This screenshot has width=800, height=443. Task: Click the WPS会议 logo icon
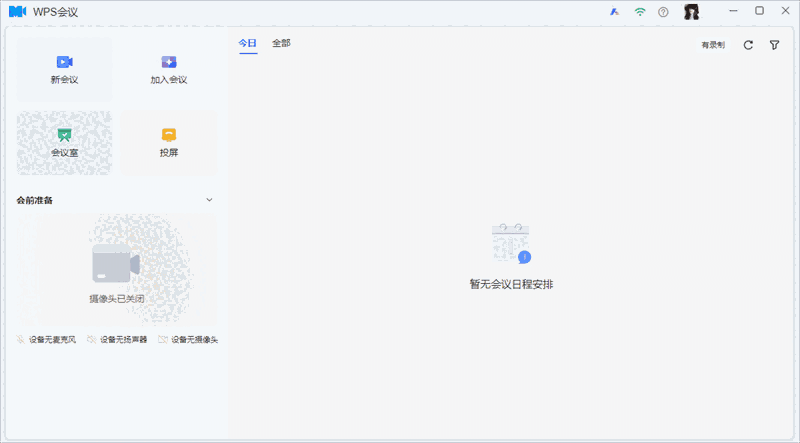coord(17,11)
